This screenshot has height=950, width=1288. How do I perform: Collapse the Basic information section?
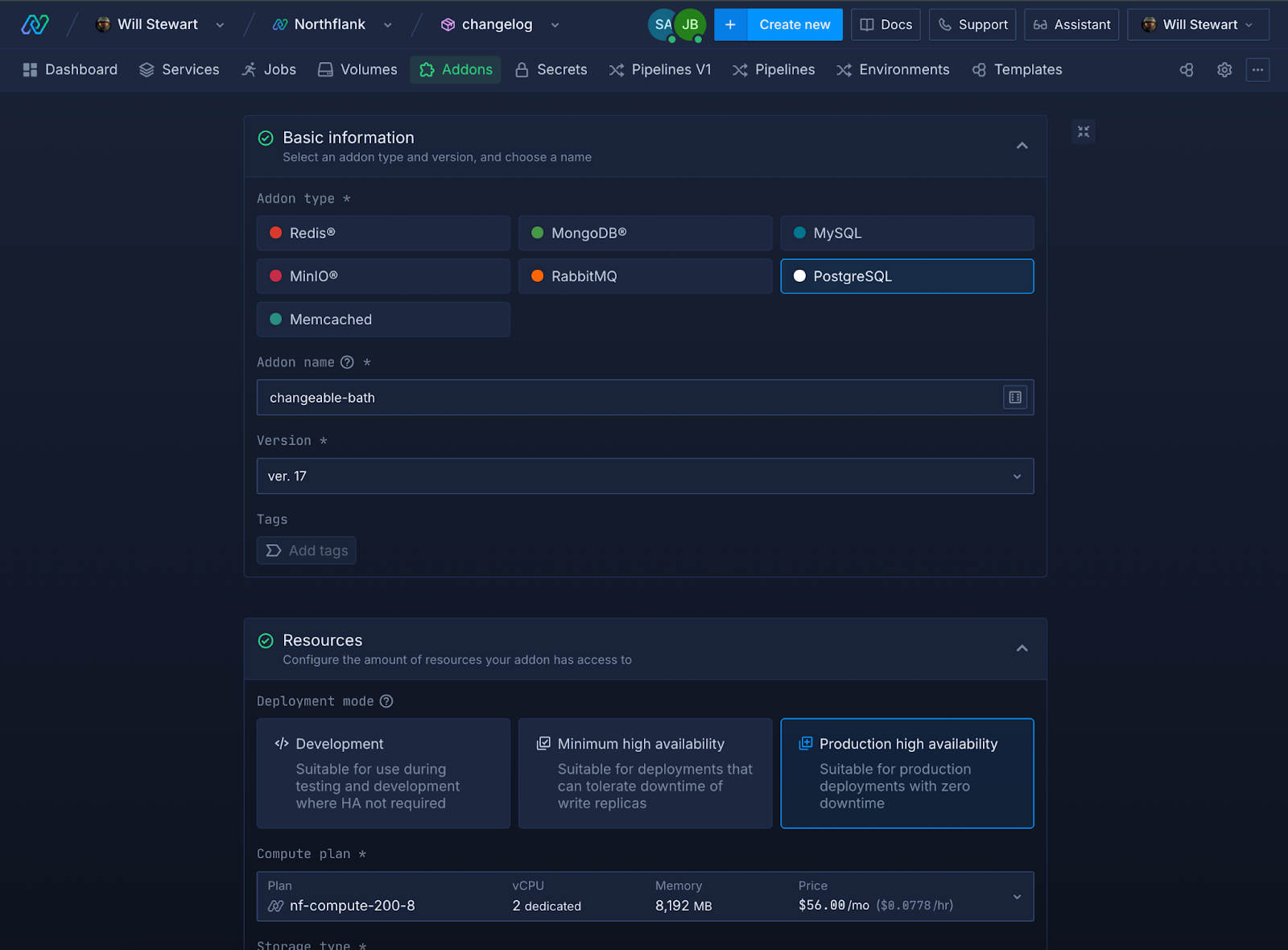pos(1022,146)
